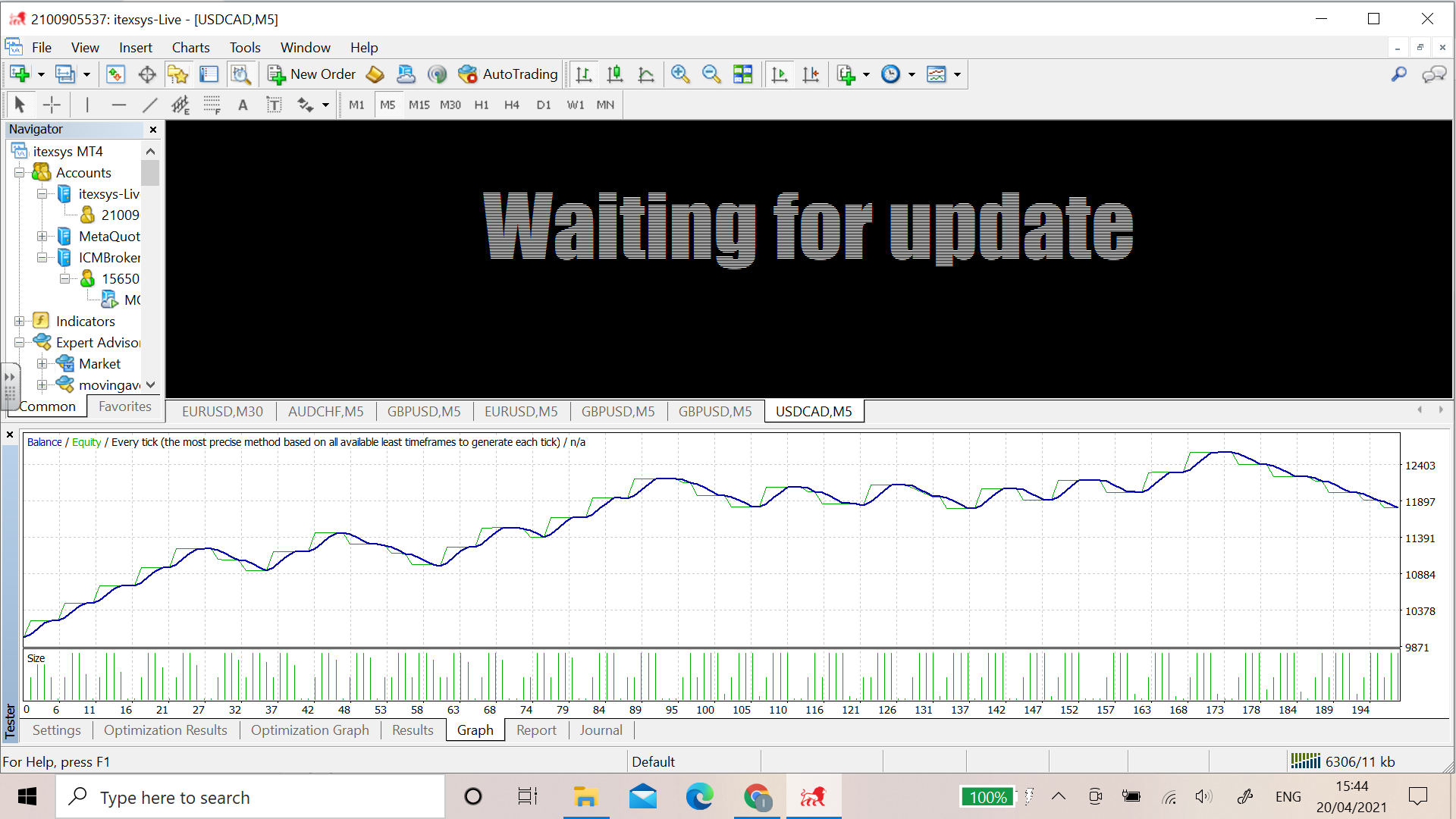Draw a vertical line tool
The height and width of the screenshot is (819, 1456).
pyautogui.click(x=87, y=105)
